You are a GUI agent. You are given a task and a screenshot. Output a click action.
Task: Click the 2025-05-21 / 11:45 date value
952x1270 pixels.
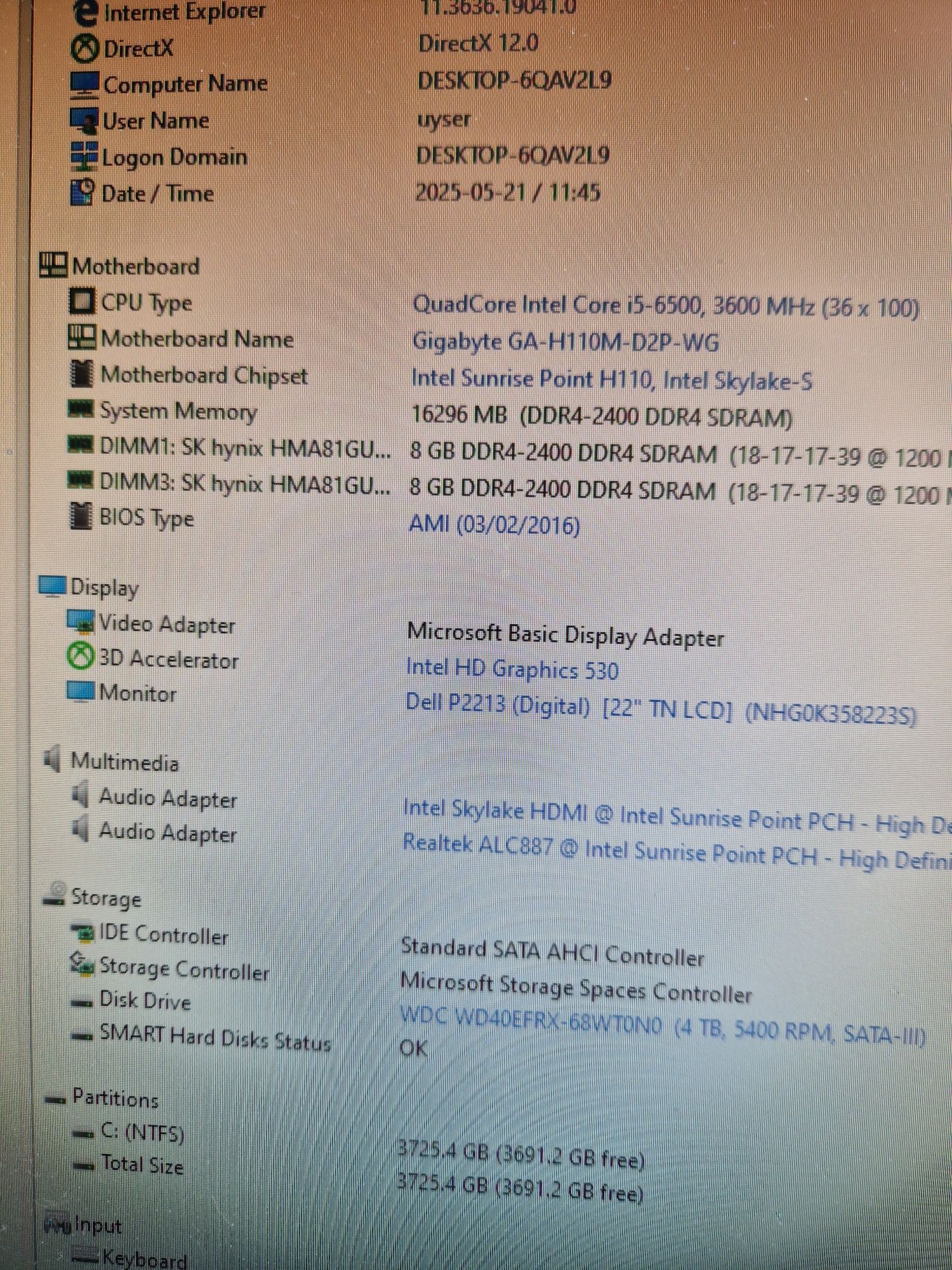tap(508, 192)
